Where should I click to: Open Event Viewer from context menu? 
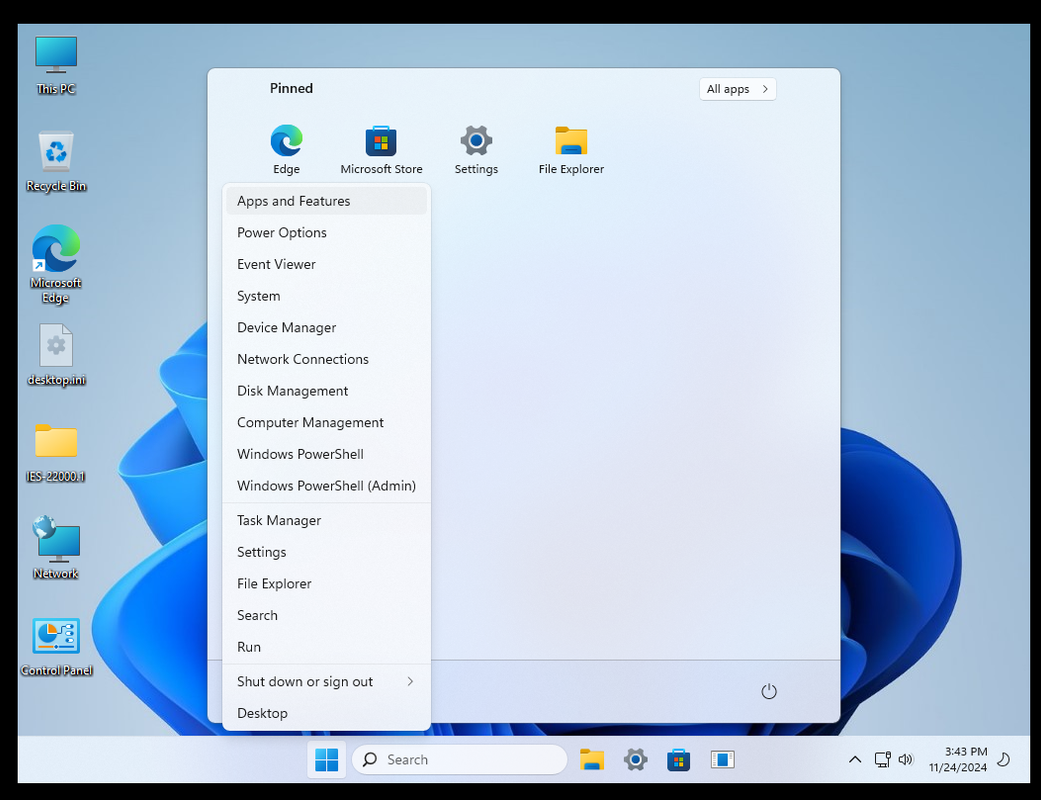tap(326, 264)
